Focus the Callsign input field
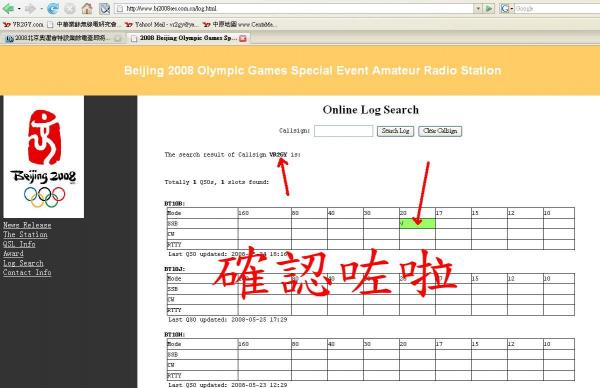Screen dimensions: 600x388 pyautogui.click(x=343, y=131)
